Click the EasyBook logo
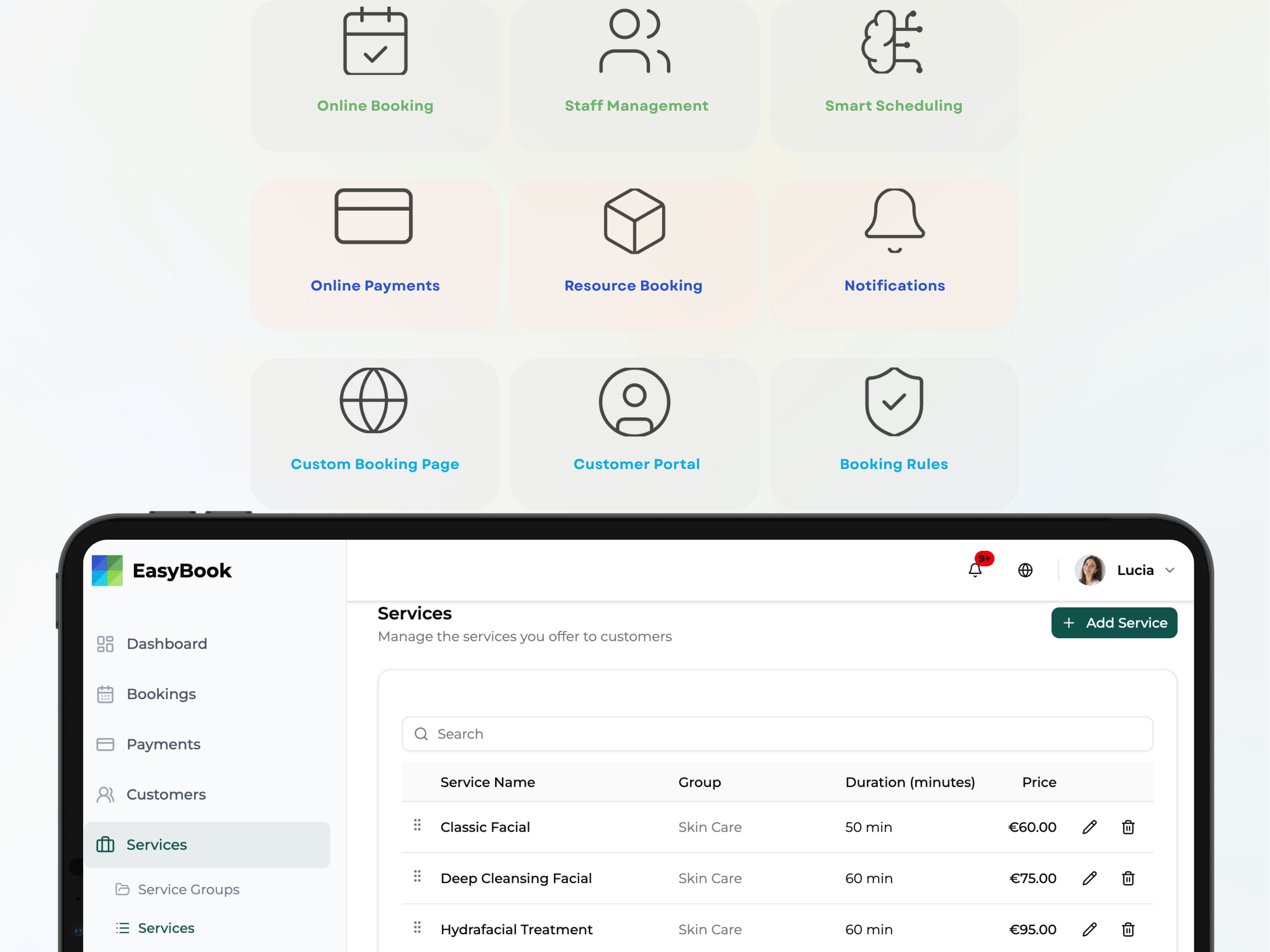This screenshot has height=952, width=1270. (162, 570)
